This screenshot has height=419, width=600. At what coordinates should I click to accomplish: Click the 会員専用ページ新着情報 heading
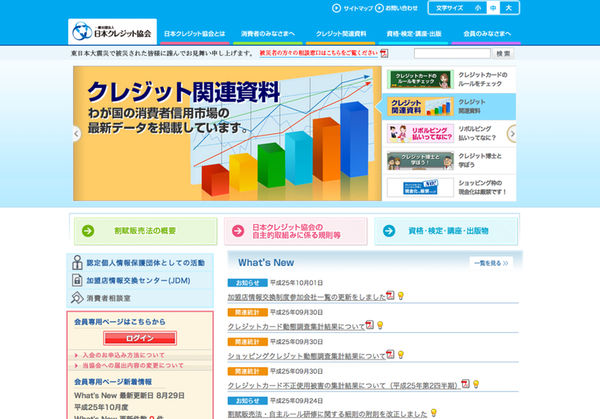[113, 382]
